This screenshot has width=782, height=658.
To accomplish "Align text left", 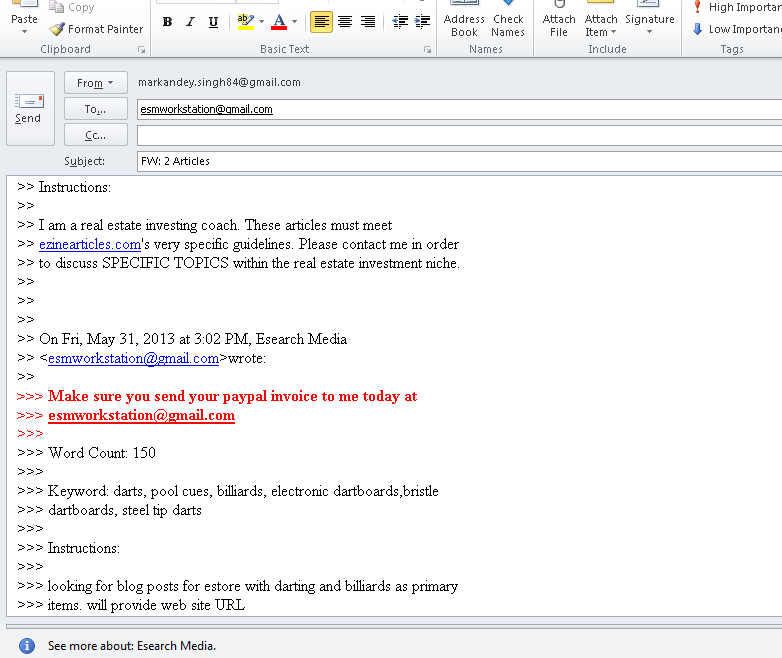I will coord(321,22).
